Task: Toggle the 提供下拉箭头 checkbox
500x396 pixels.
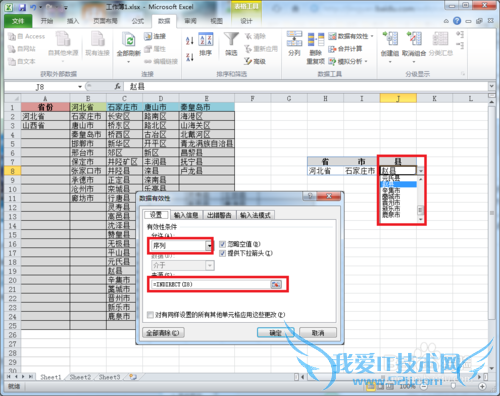Action: [x=223, y=254]
